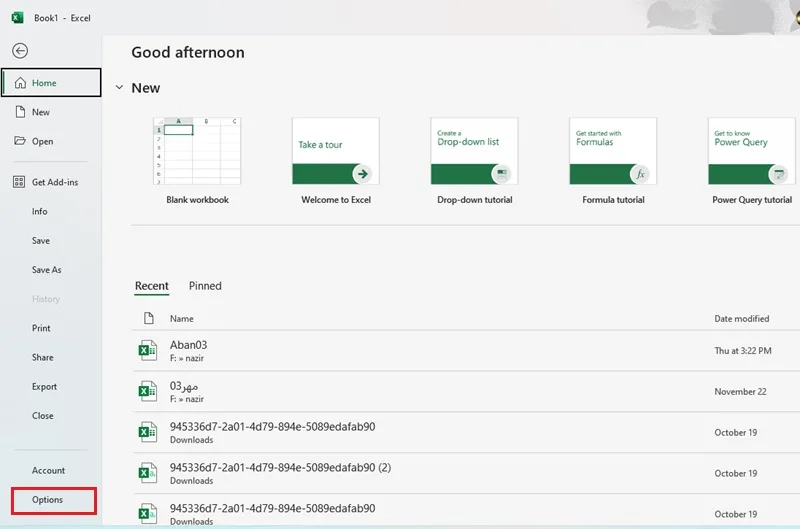The height and width of the screenshot is (529, 800).
Task: Click the Get Add-ins grid icon
Action: pos(19,182)
